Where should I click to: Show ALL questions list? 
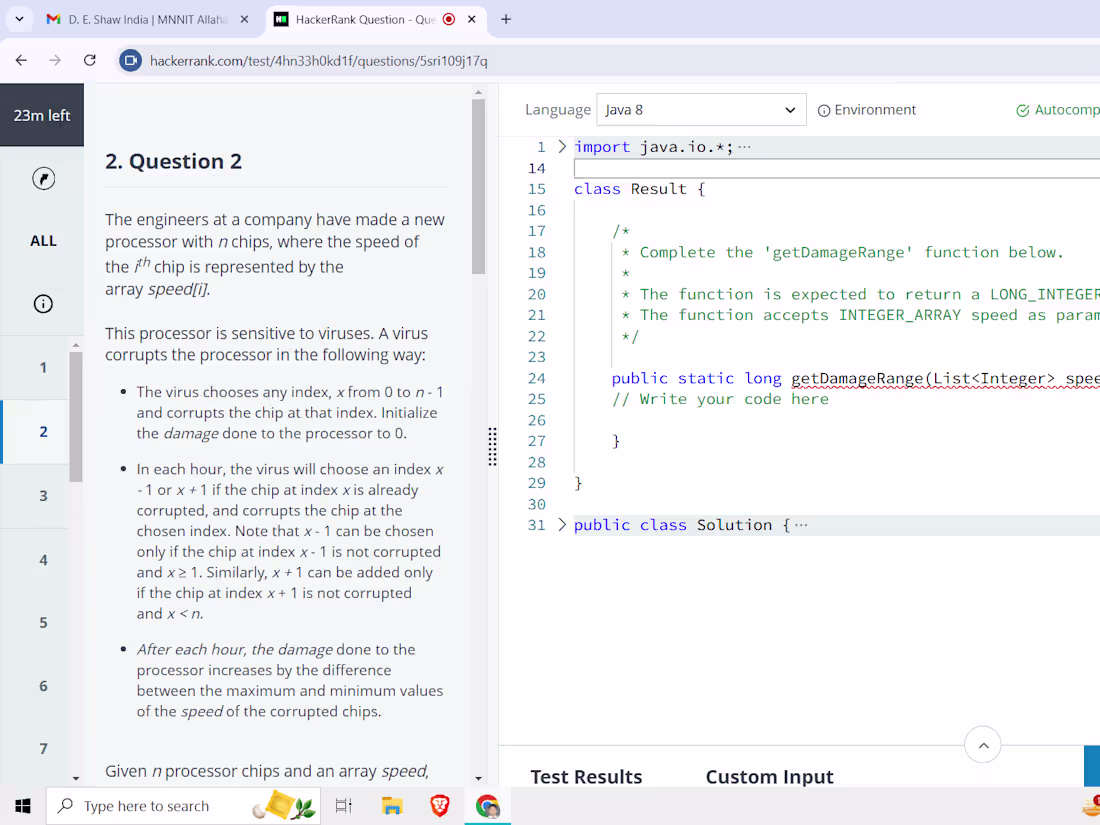43,241
